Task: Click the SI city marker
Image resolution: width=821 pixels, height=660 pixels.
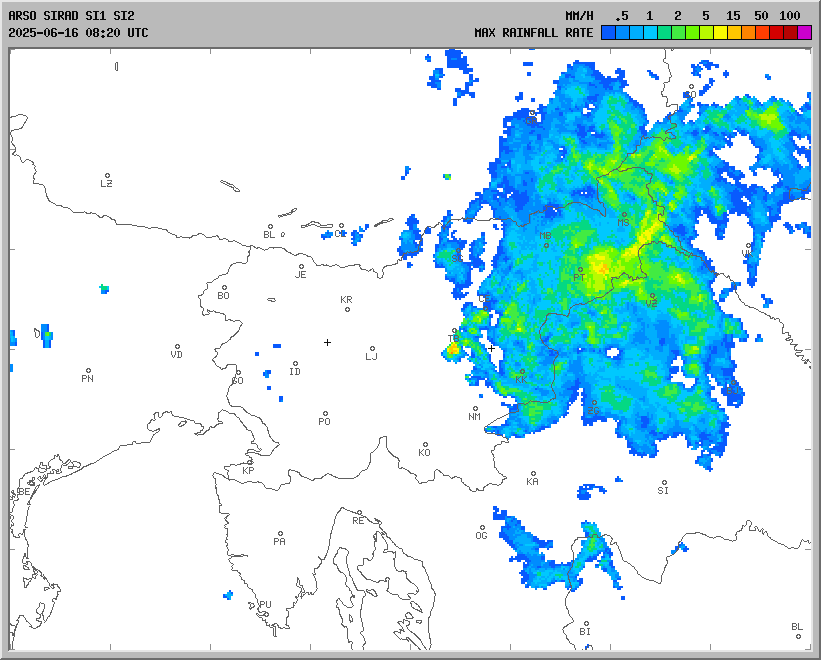Action: click(663, 483)
